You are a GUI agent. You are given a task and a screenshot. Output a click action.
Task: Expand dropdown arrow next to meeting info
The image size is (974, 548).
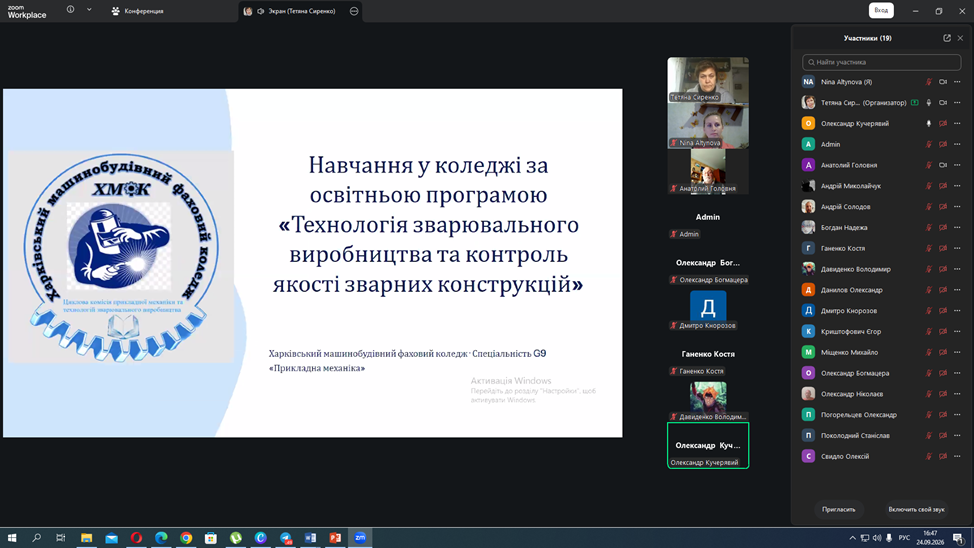click(x=89, y=10)
